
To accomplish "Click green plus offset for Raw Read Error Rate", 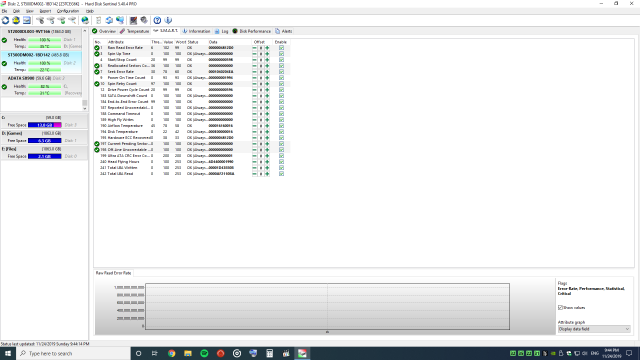I will tap(267, 48).
